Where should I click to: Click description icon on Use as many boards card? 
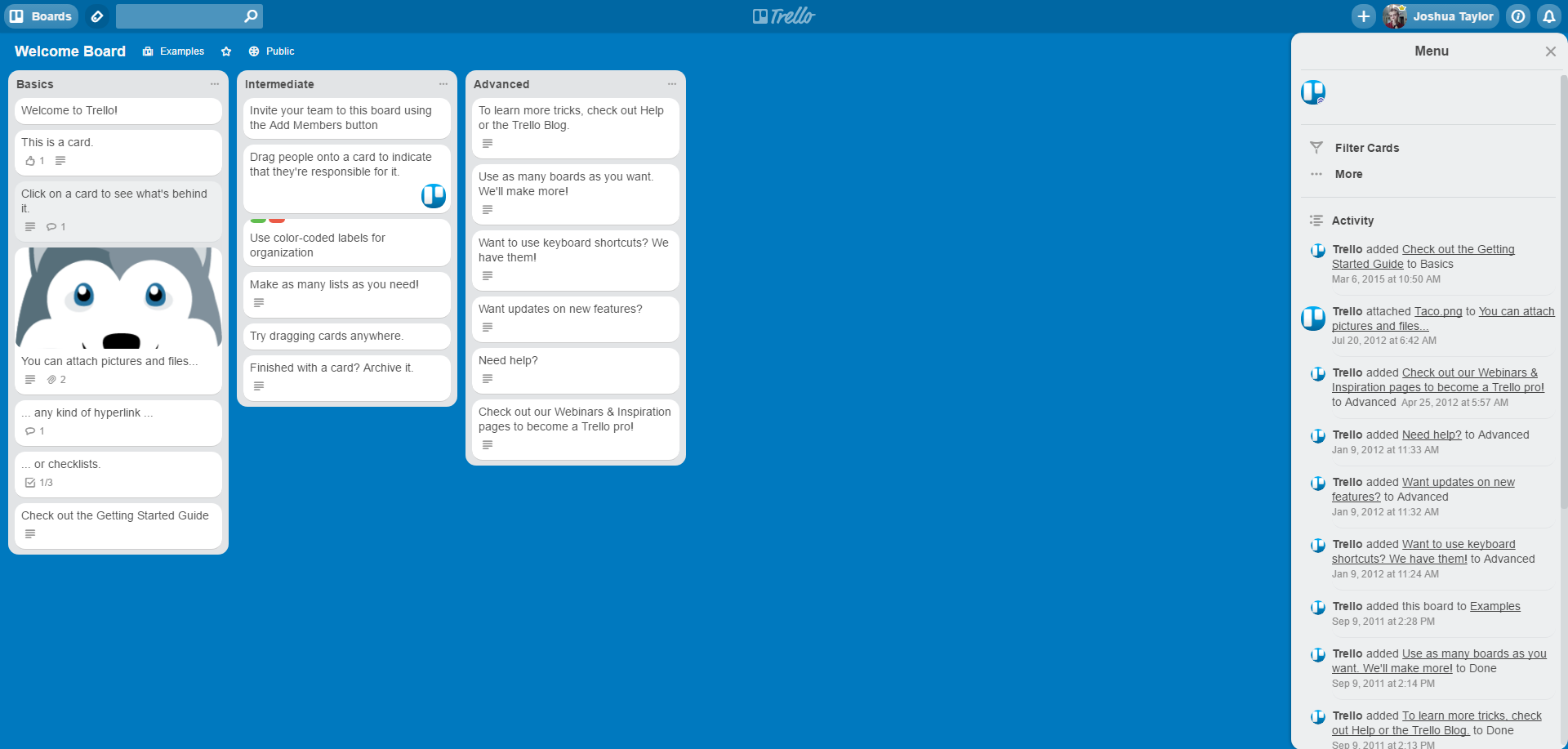point(488,210)
